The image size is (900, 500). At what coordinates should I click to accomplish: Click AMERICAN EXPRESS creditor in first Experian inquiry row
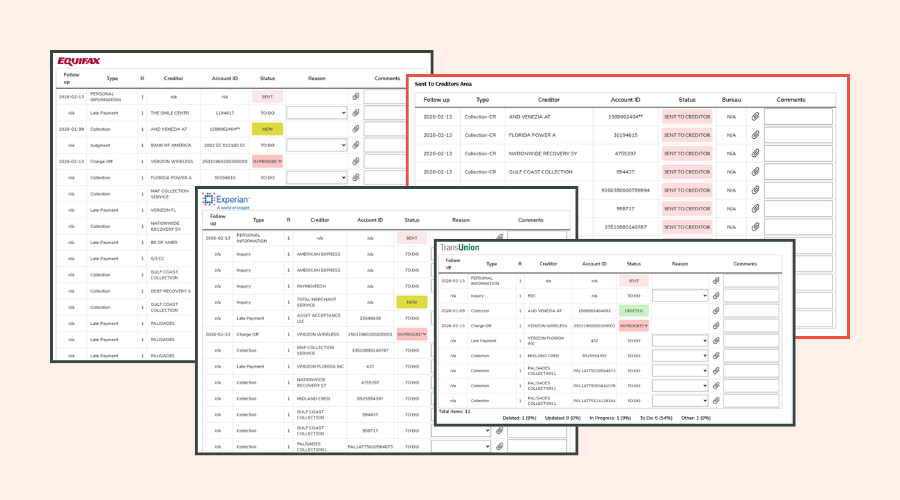coord(319,254)
